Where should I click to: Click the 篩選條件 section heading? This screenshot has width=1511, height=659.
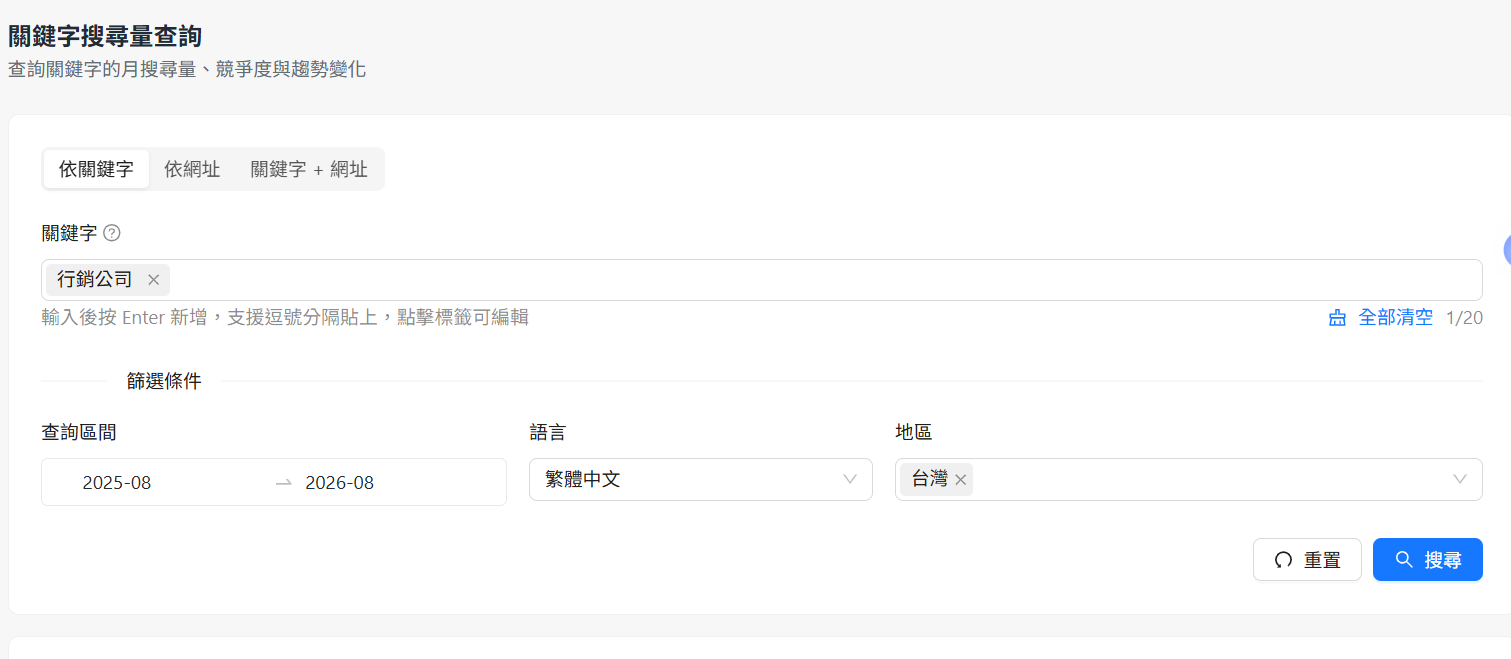point(164,381)
